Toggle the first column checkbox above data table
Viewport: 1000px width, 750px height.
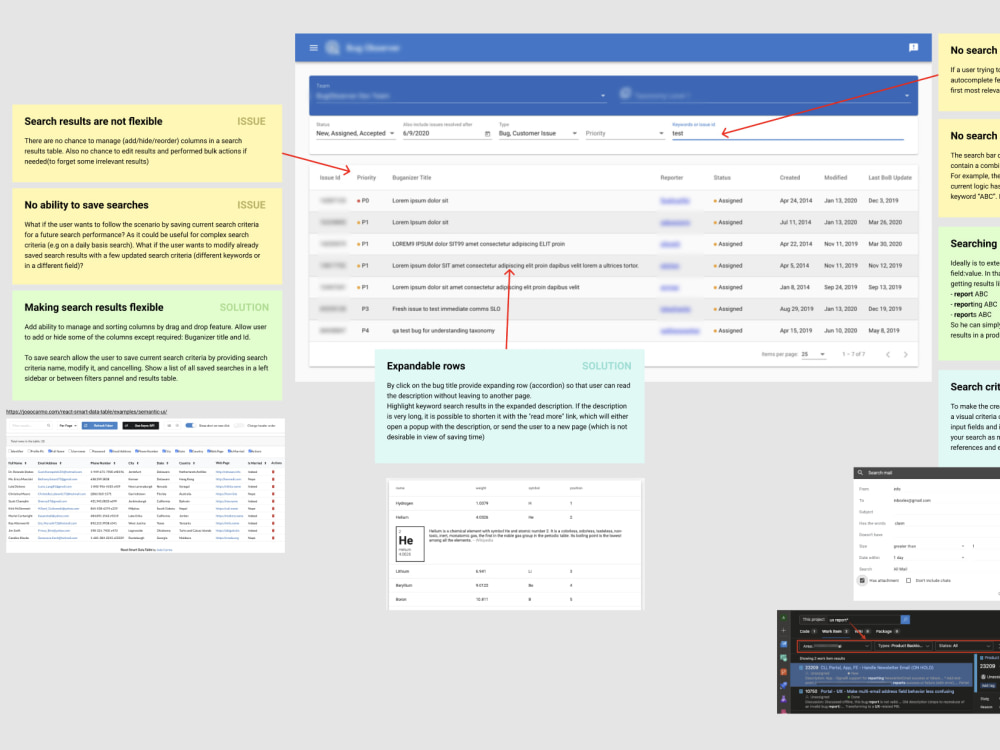point(10,451)
